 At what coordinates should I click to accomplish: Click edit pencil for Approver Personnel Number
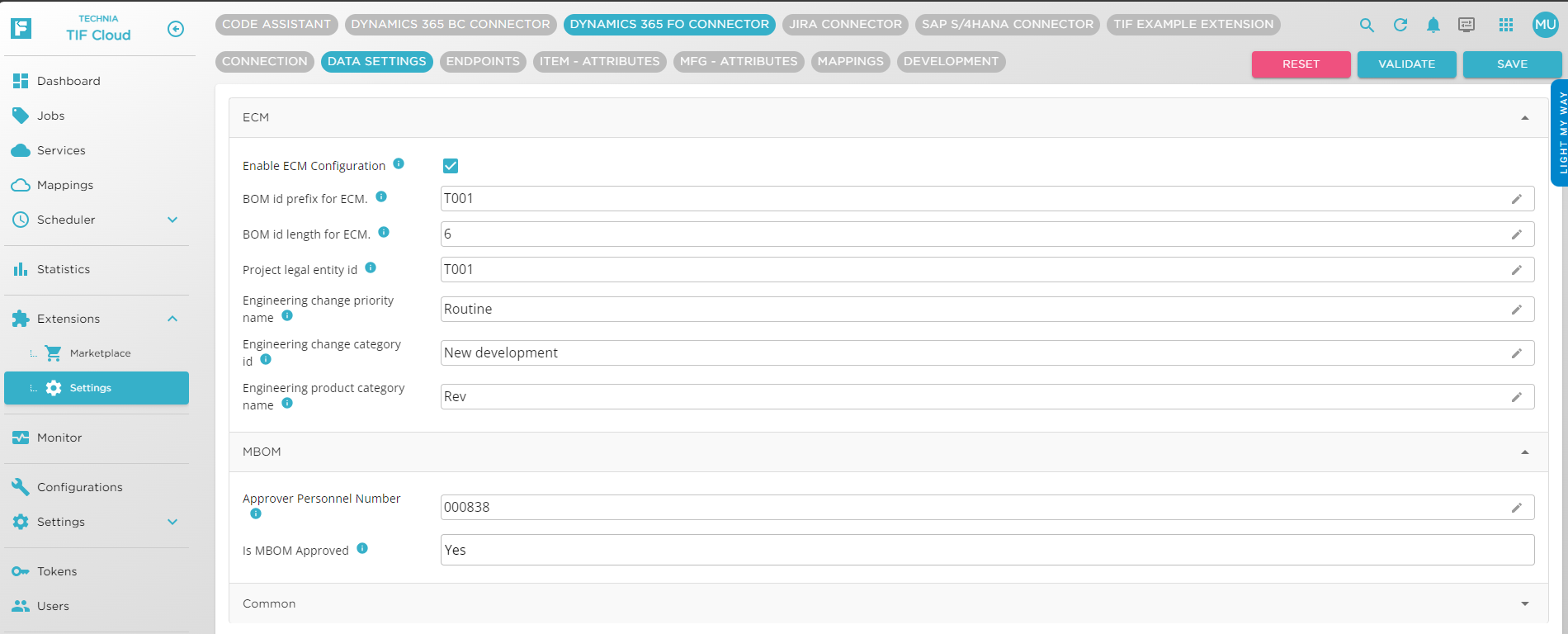(x=1516, y=508)
